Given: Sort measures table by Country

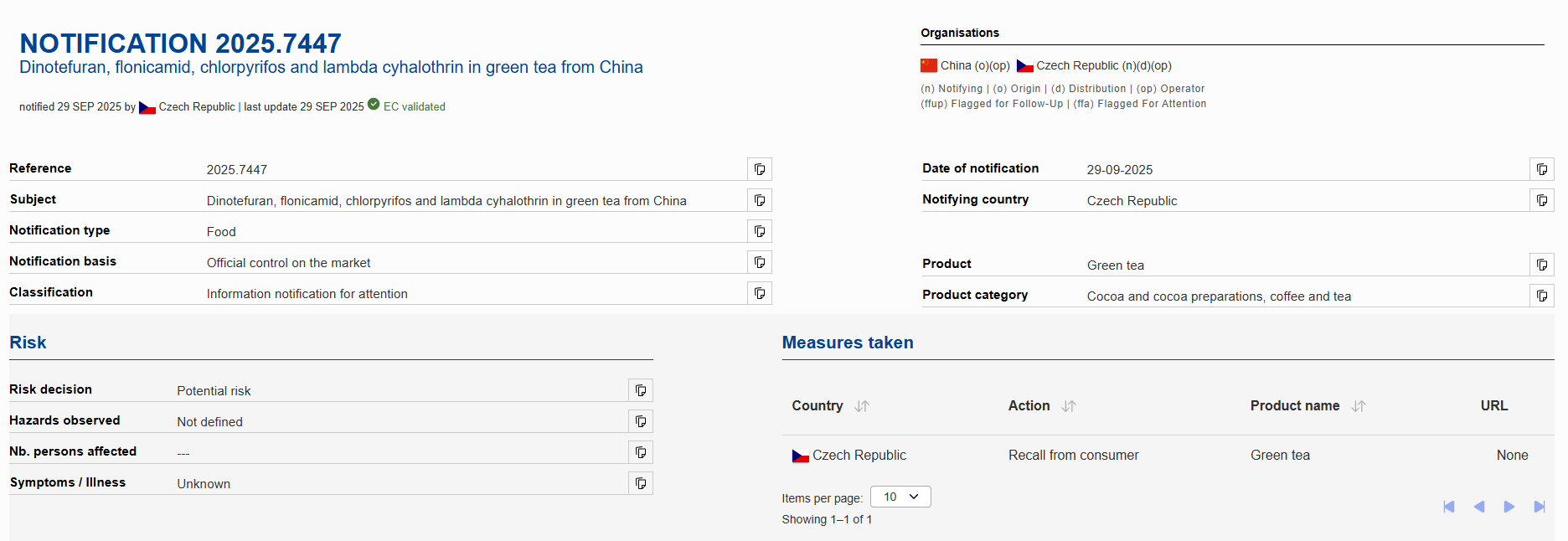Looking at the screenshot, I should tap(862, 406).
